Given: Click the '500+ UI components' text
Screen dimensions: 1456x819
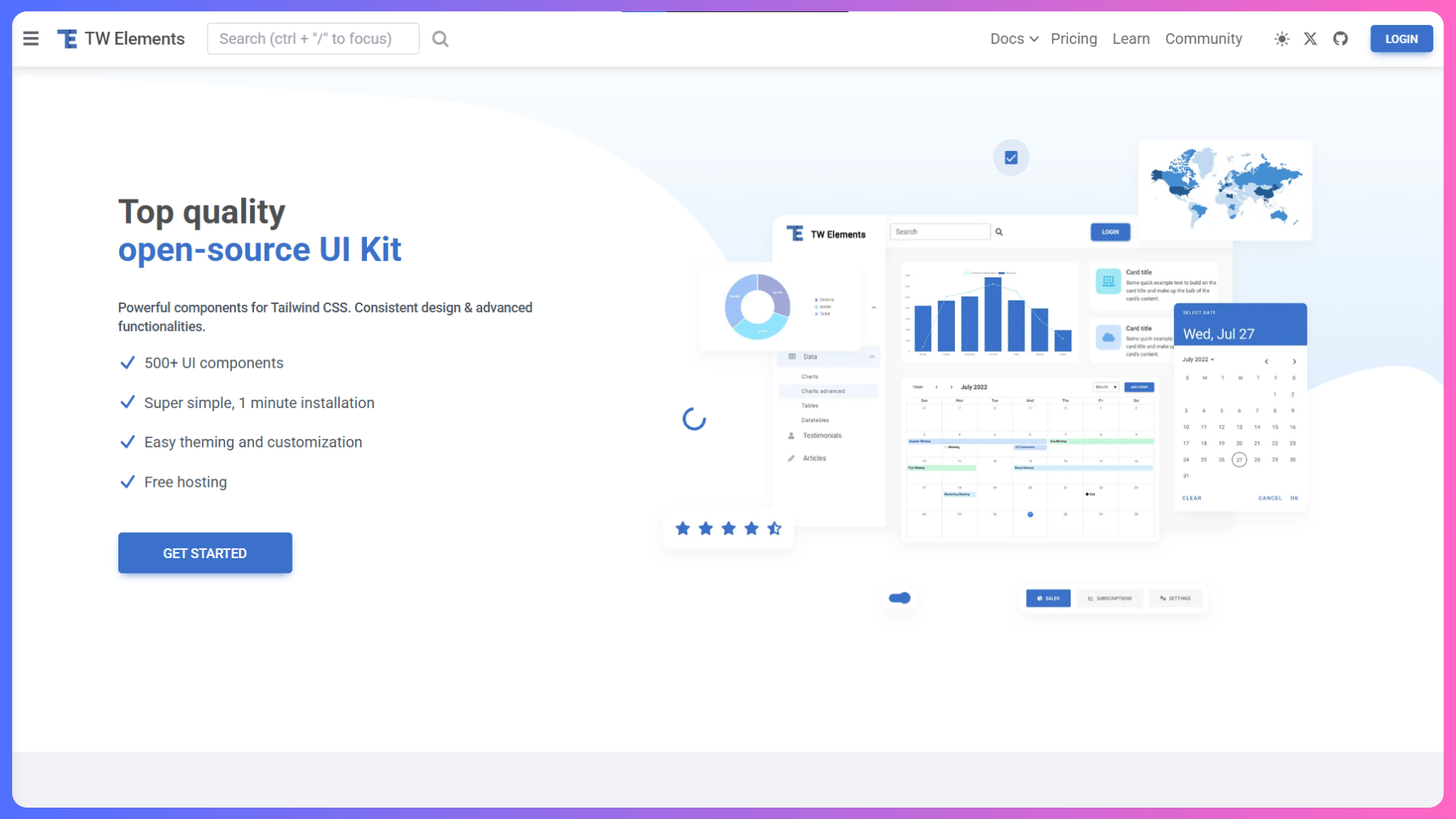Looking at the screenshot, I should pos(214,363).
